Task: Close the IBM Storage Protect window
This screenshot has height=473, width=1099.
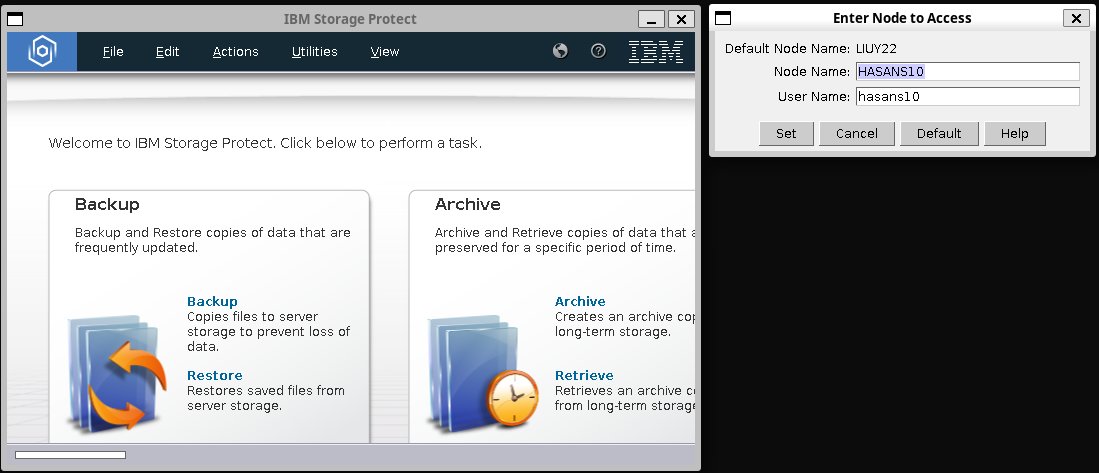Action: tap(681, 19)
